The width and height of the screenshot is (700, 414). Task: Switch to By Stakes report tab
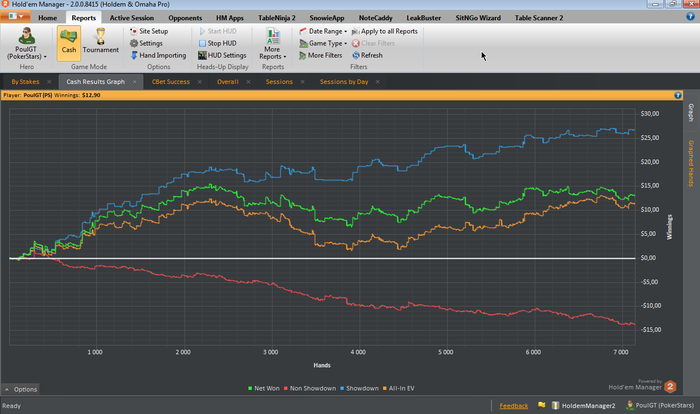tap(25, 82)
